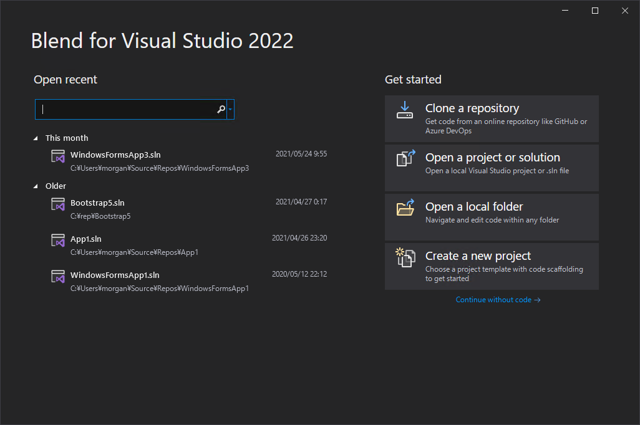The height and width of the screenshot is (425, 640).
Task: Click the Bootstrap5.sln solution file icon
Action: 58,204
